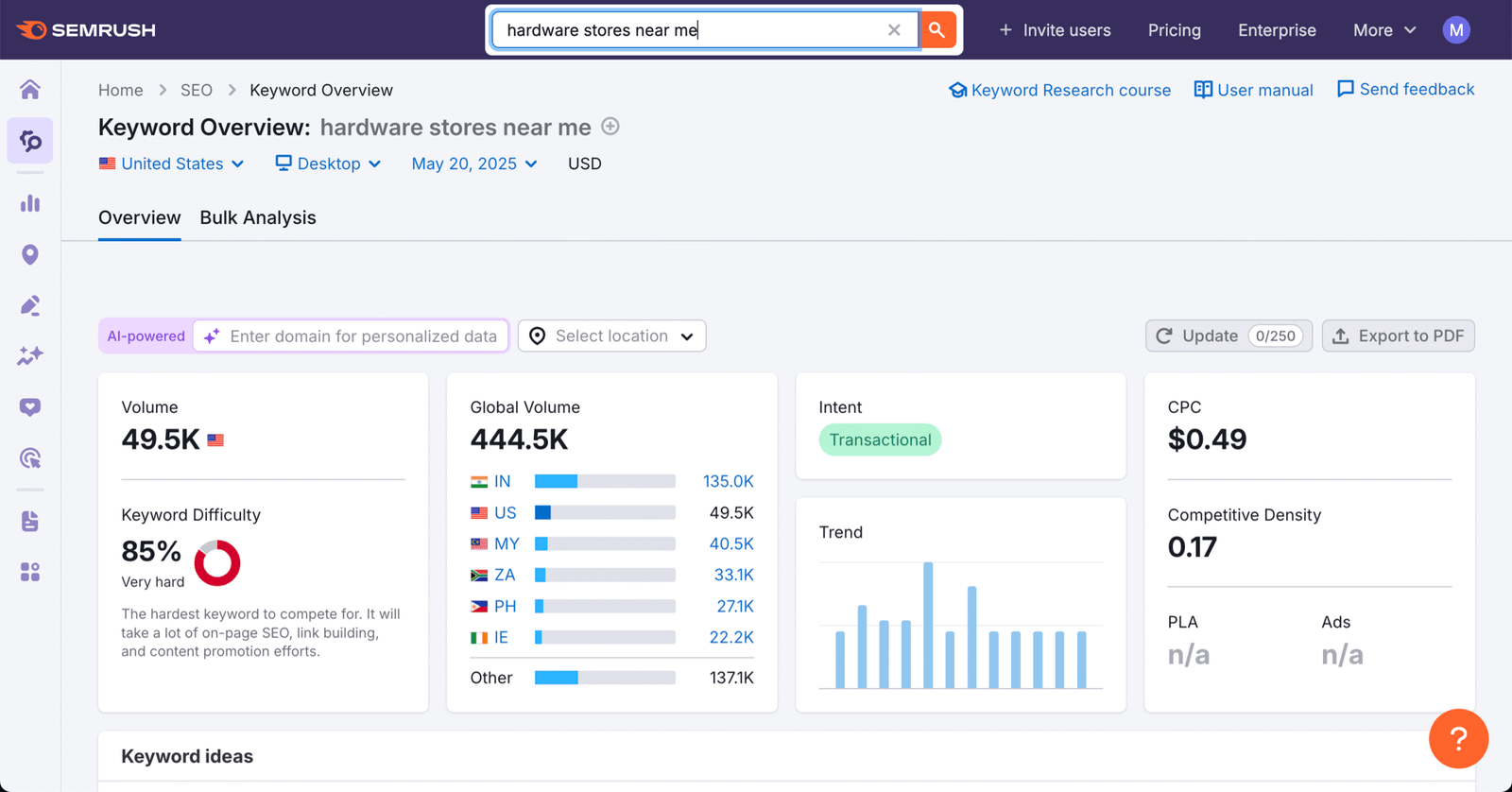Clear the search box with the X icon

[x=894, y=30]
